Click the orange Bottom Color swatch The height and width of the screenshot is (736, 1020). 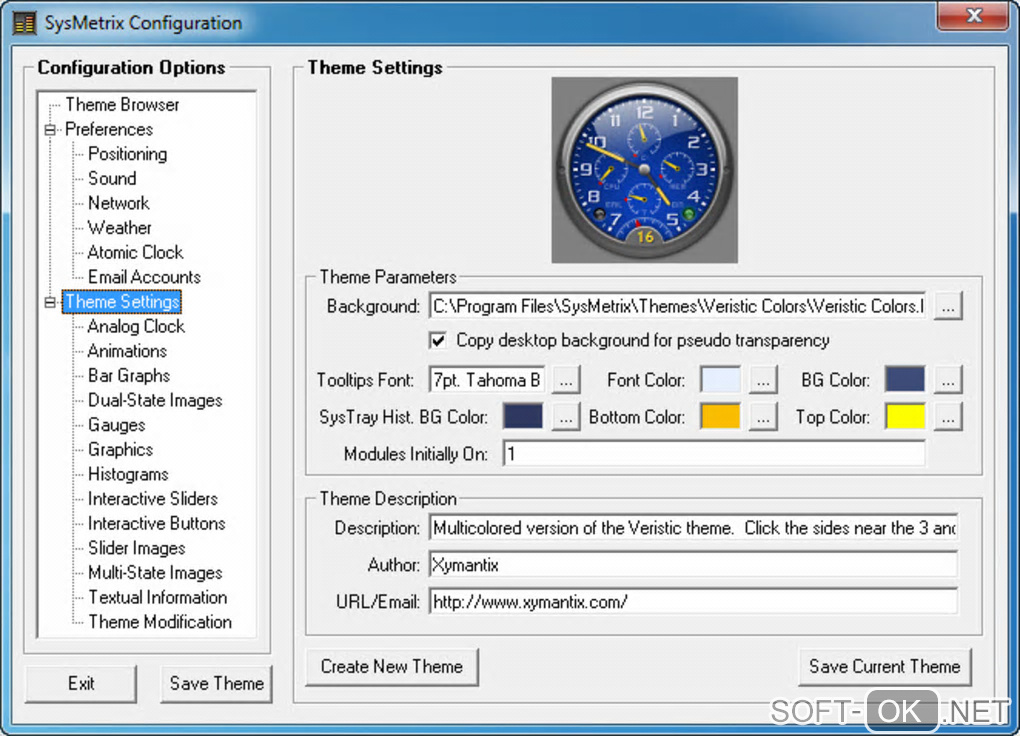(720, 416)
